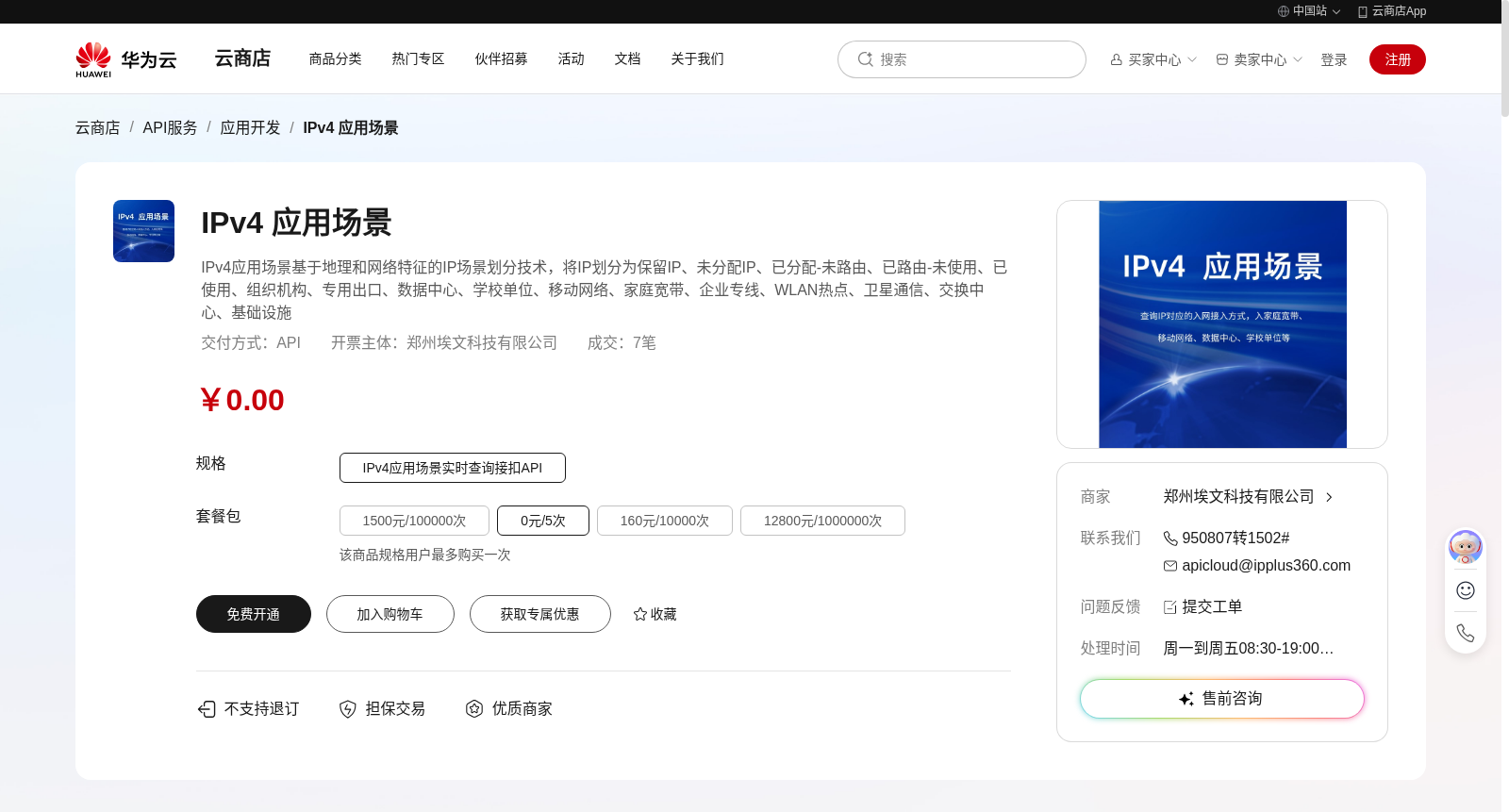Click the apicloud@ipplus360.com email
Image resolution: width=1509 pixels, height=812 pixels.
(x=1267, y=566)
